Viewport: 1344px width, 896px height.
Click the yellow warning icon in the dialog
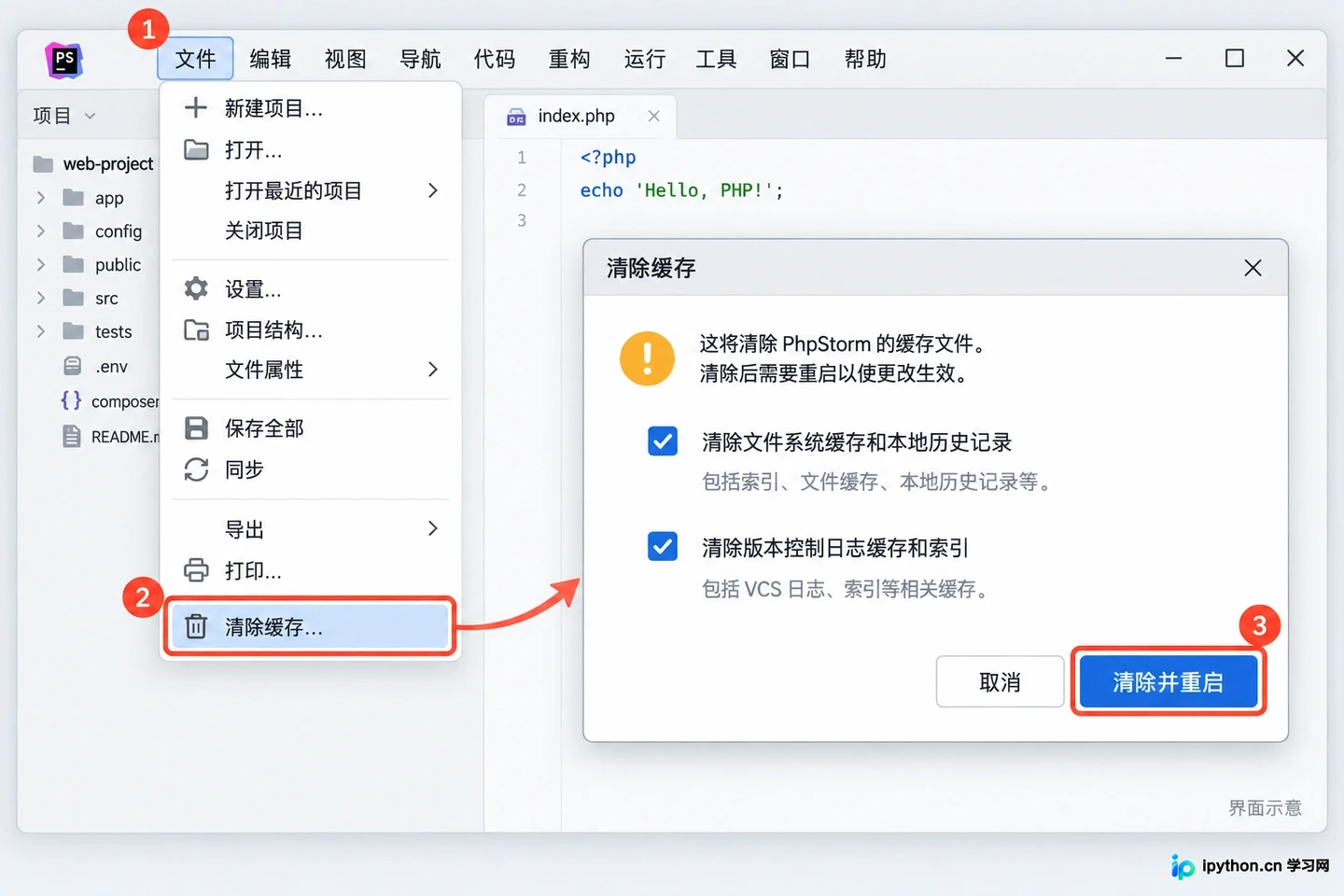pos(647,358)
